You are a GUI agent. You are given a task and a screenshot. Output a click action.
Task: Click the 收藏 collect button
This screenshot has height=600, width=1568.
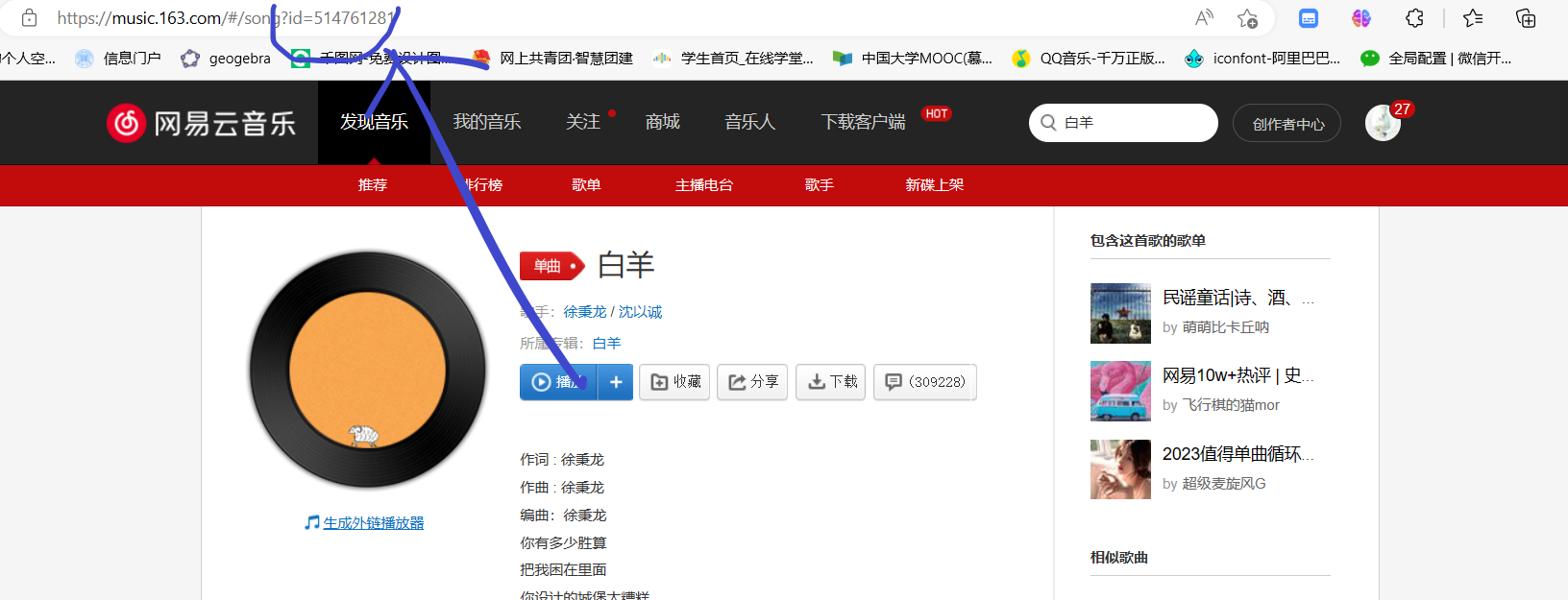675,382
